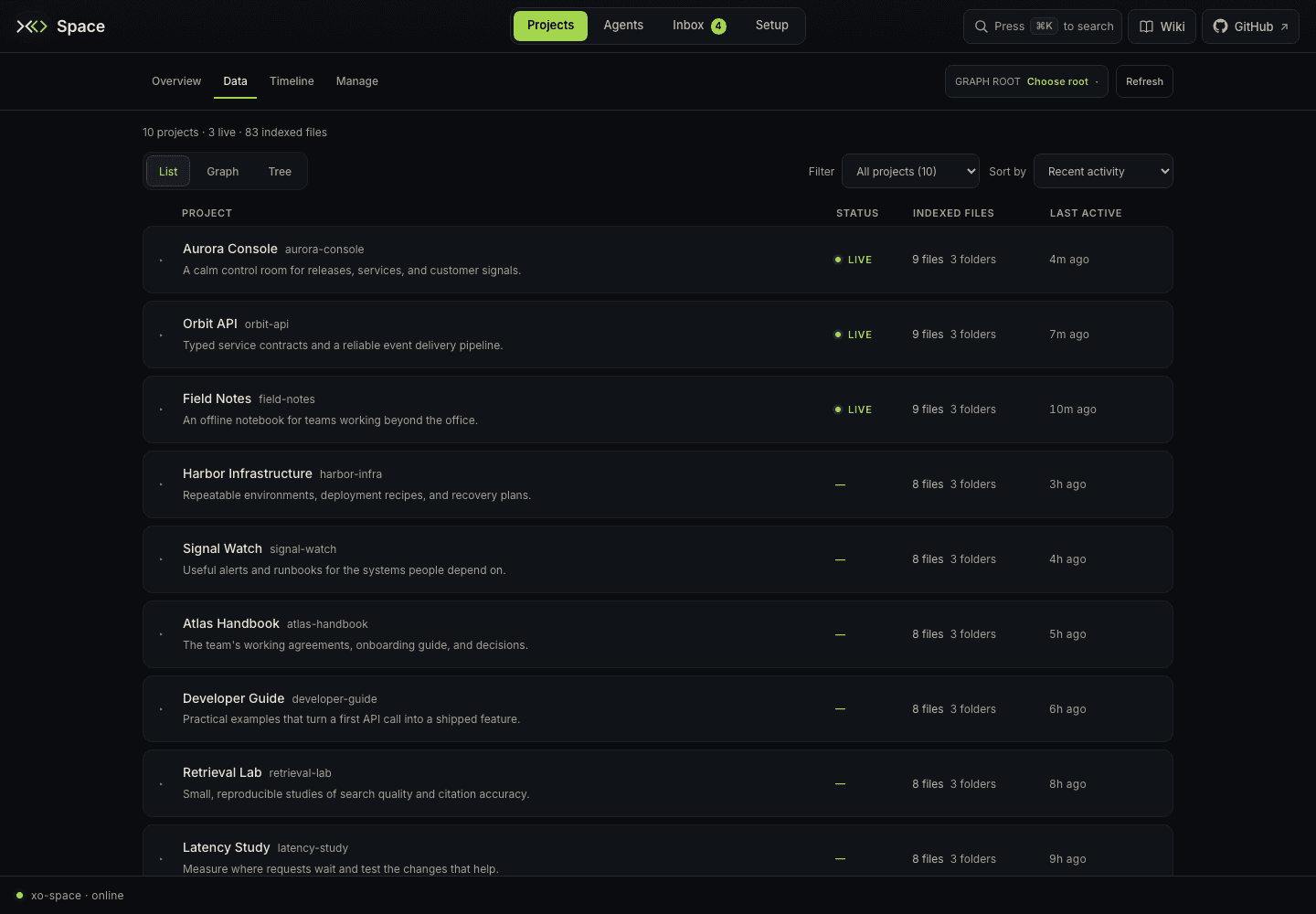Click the GitHub octocat icon
This screenshot has height=914, width=1316.
click(1220, 27)
